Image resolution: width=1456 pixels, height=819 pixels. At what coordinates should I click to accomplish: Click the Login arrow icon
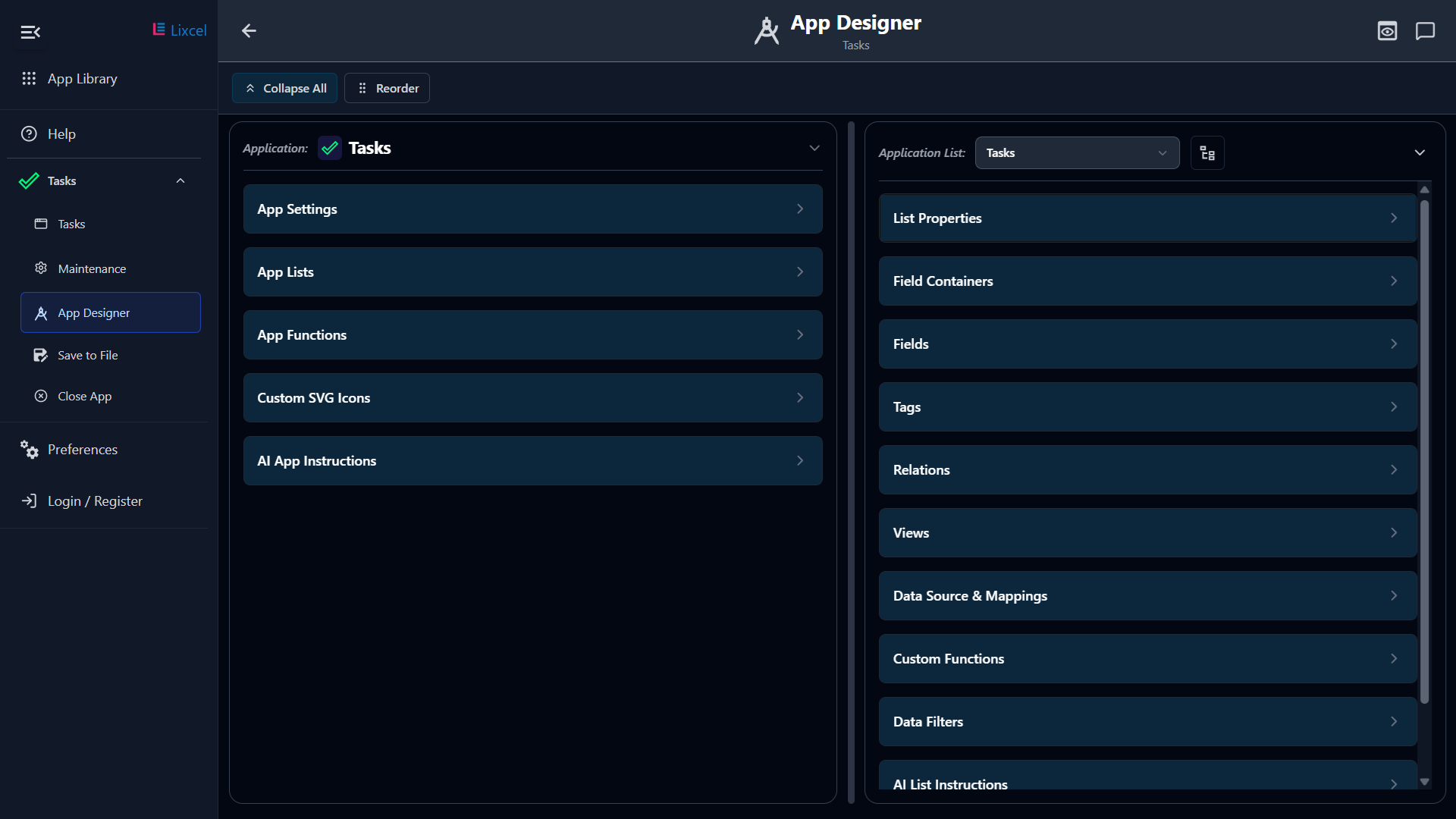coord(29,500)
